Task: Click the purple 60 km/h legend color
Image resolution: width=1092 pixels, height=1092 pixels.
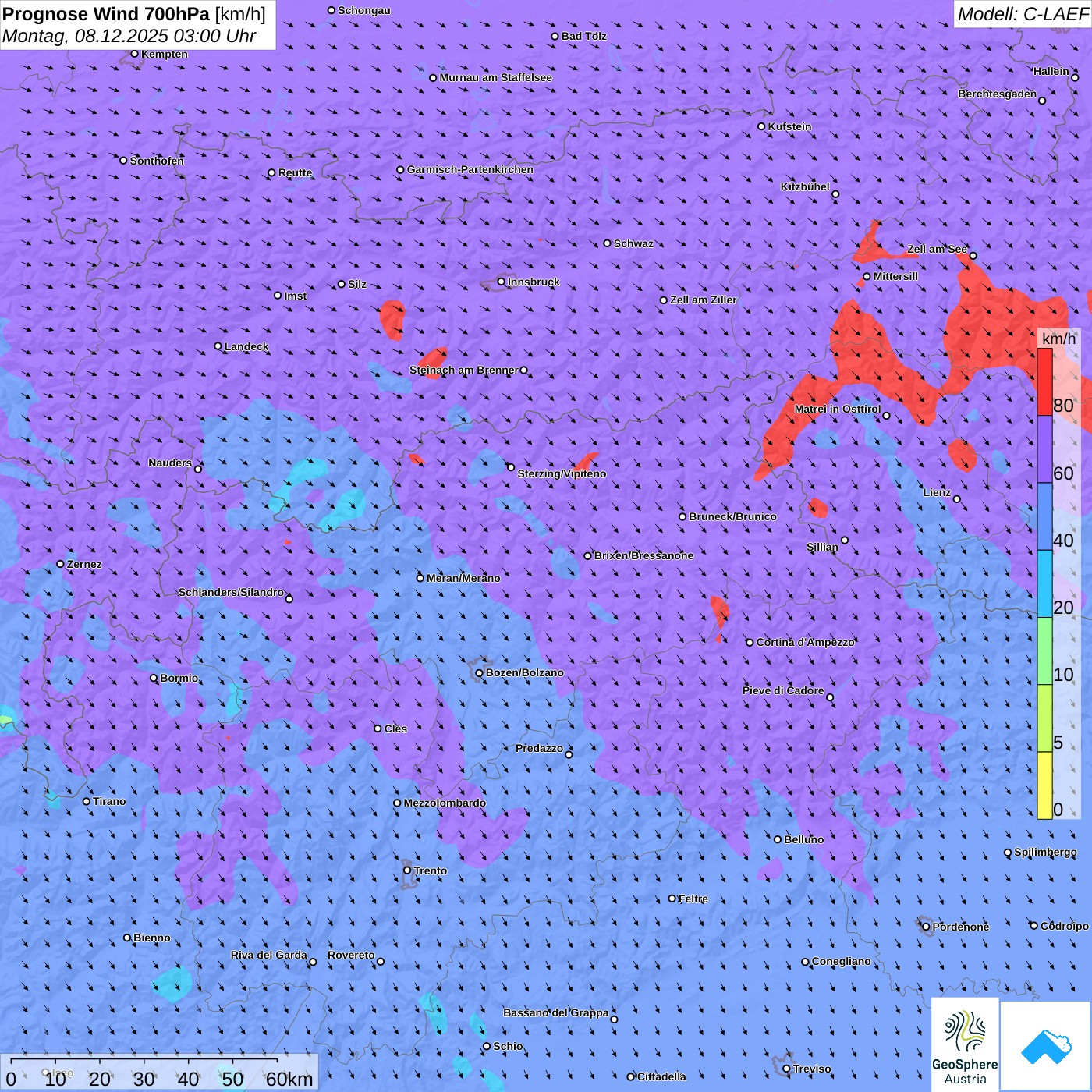Action: click(1044, 449)
